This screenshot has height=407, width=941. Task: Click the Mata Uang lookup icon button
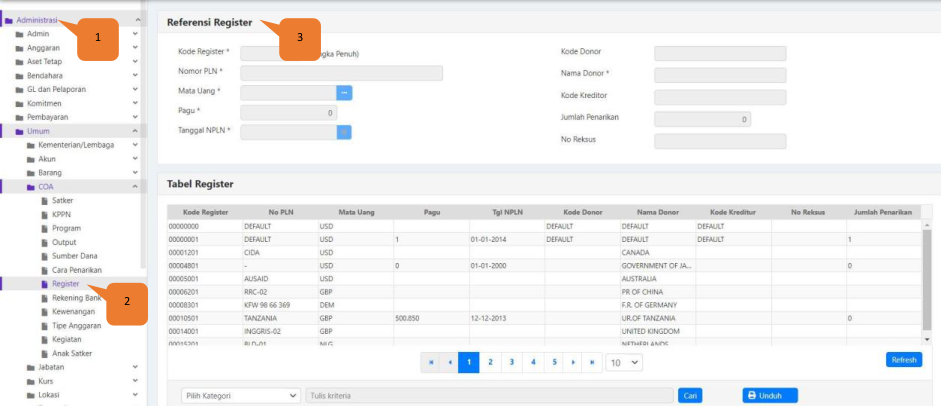[344, 92]
